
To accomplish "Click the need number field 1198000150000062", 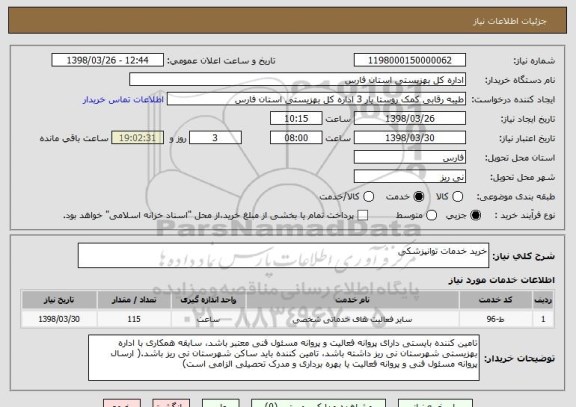I will click(410, 60).
